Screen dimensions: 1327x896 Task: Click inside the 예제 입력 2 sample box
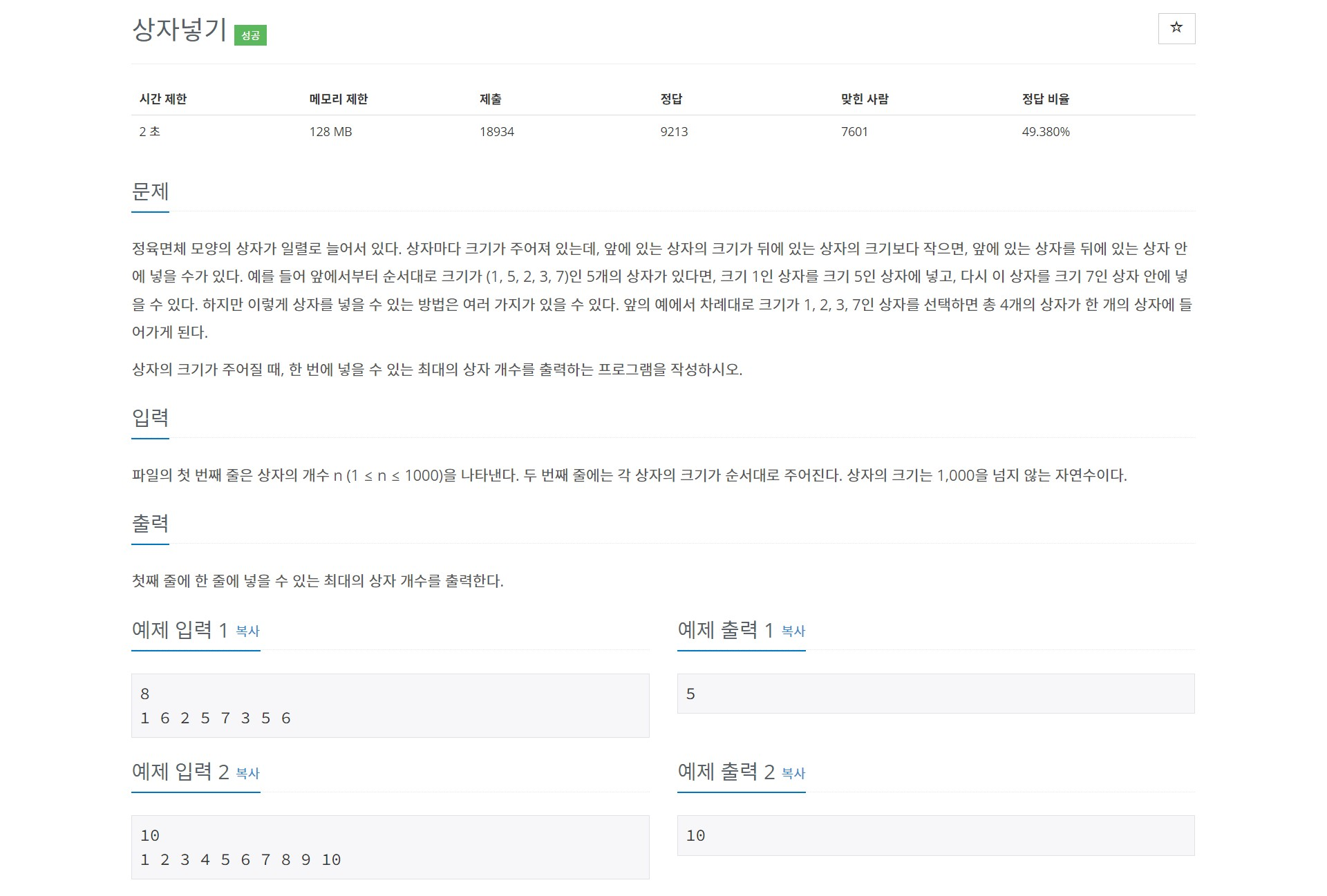[x=390, y=848]
